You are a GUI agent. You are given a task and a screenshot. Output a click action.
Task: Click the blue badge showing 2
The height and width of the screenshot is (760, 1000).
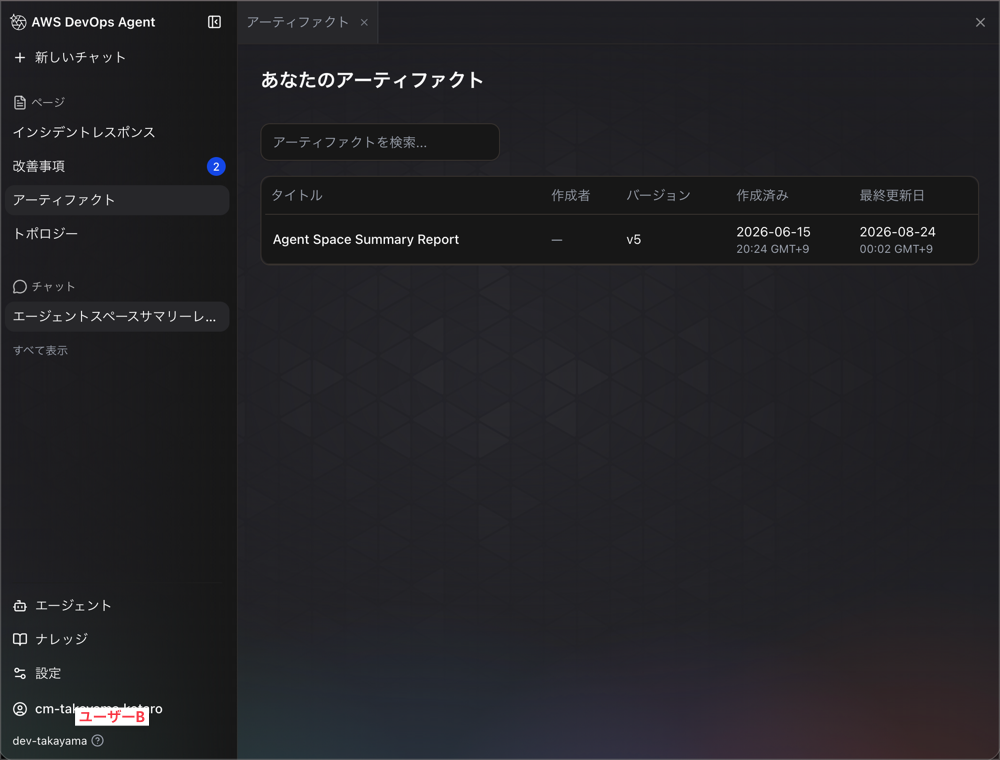[x=216, y=166]
